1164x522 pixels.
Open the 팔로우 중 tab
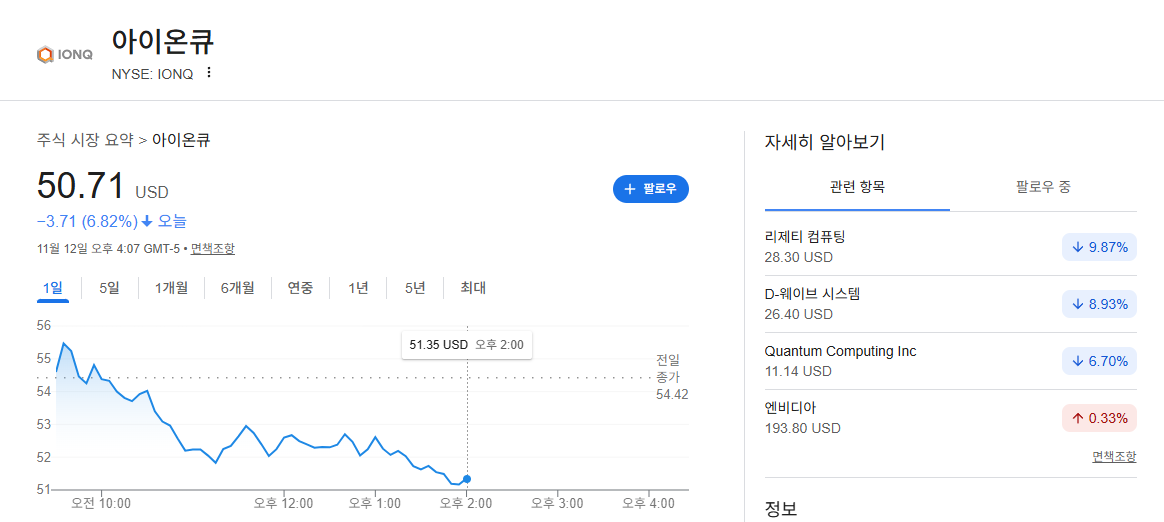pyautogui.click(x=1043, y=187)
